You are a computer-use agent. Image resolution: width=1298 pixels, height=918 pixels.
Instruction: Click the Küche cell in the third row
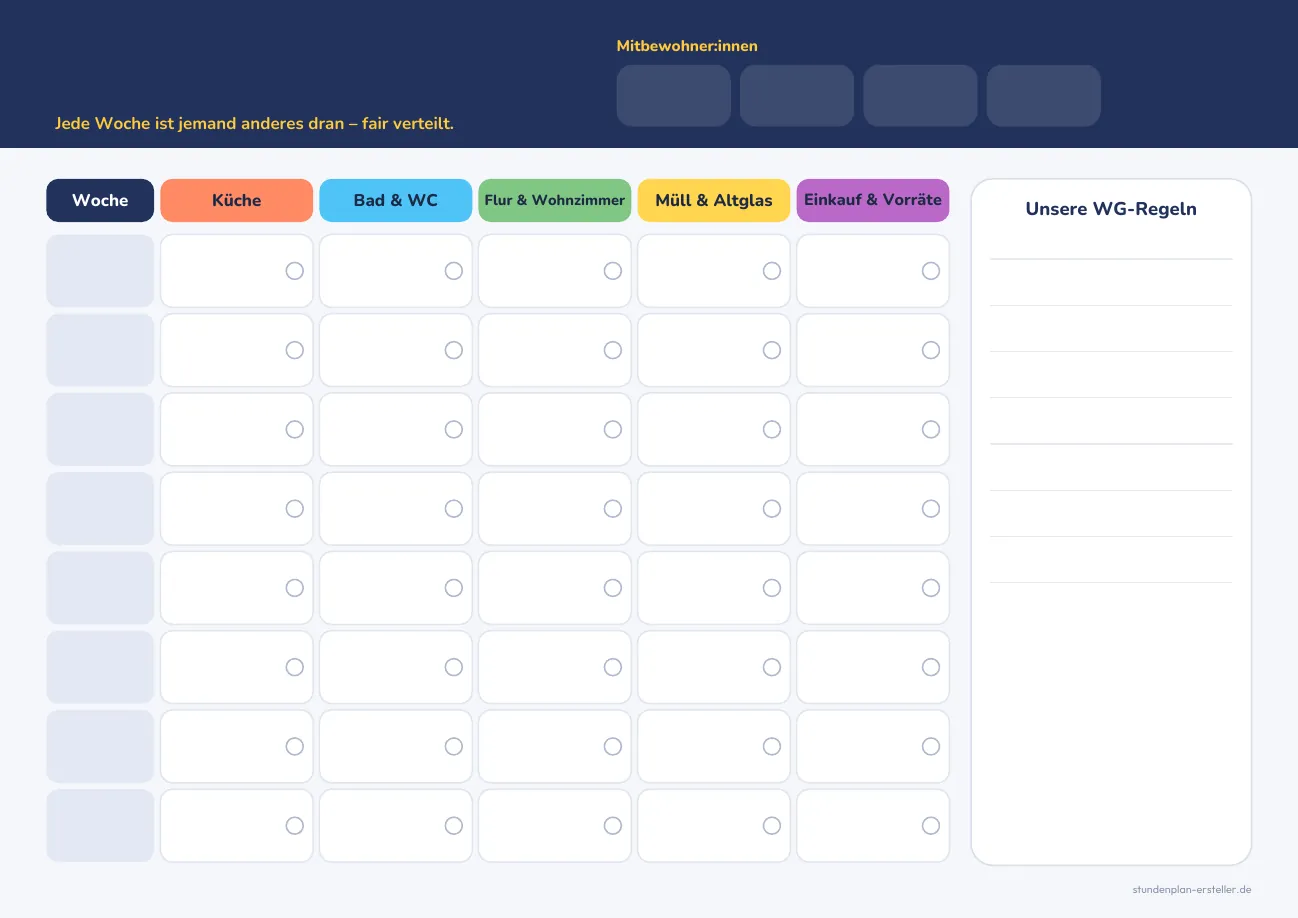[236, 429]
